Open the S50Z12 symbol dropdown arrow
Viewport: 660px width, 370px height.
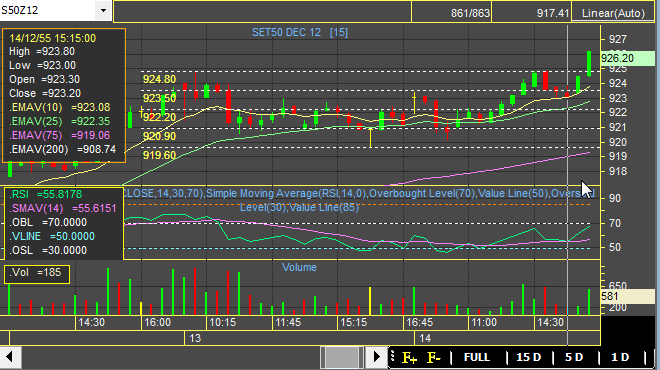coord(103,11)
